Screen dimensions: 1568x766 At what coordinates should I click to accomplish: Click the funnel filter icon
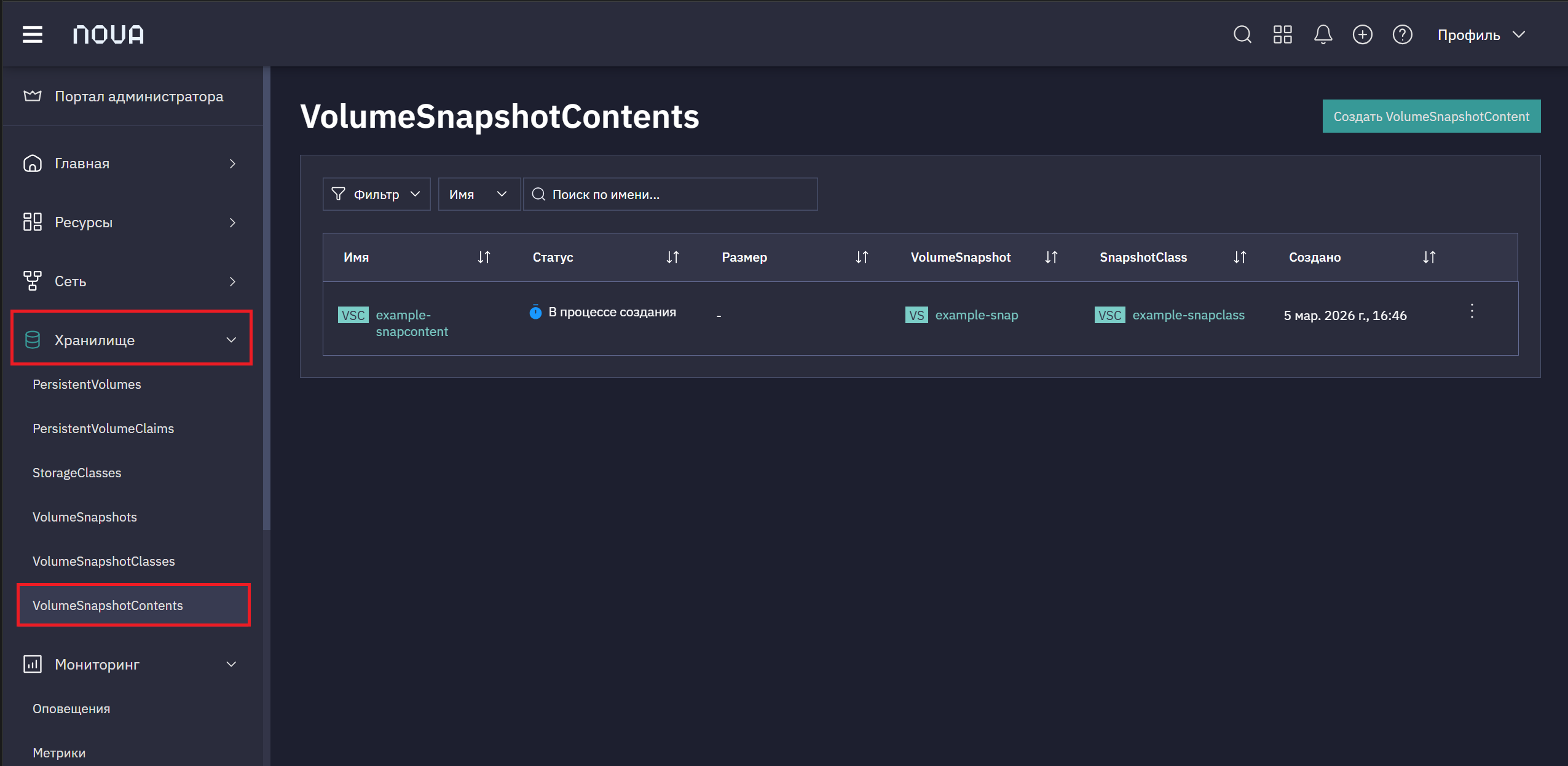click(338, 194)
